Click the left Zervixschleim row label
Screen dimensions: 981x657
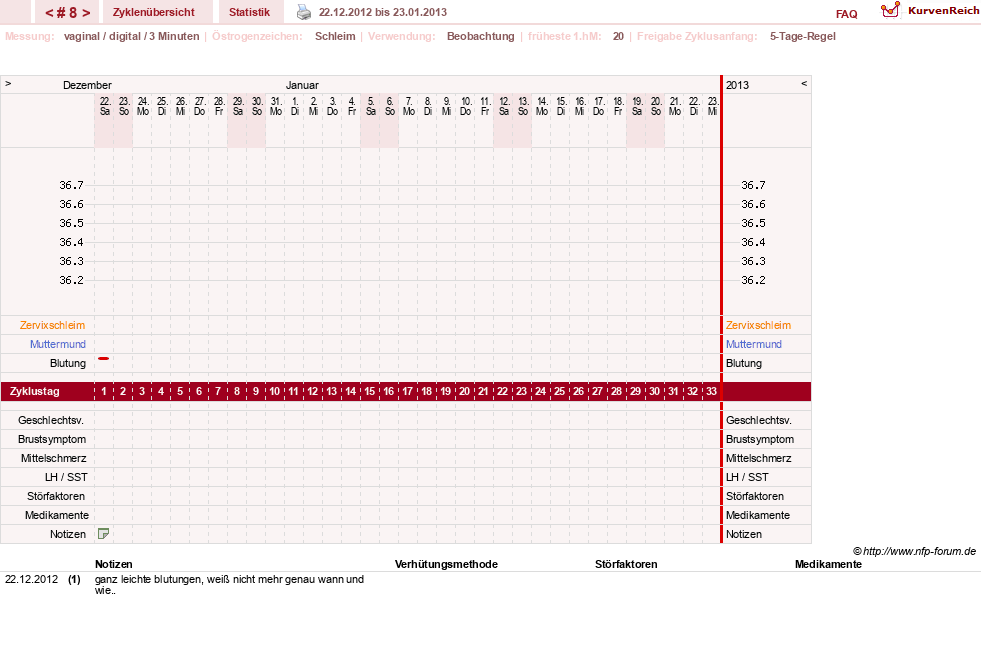pos(52,325)
